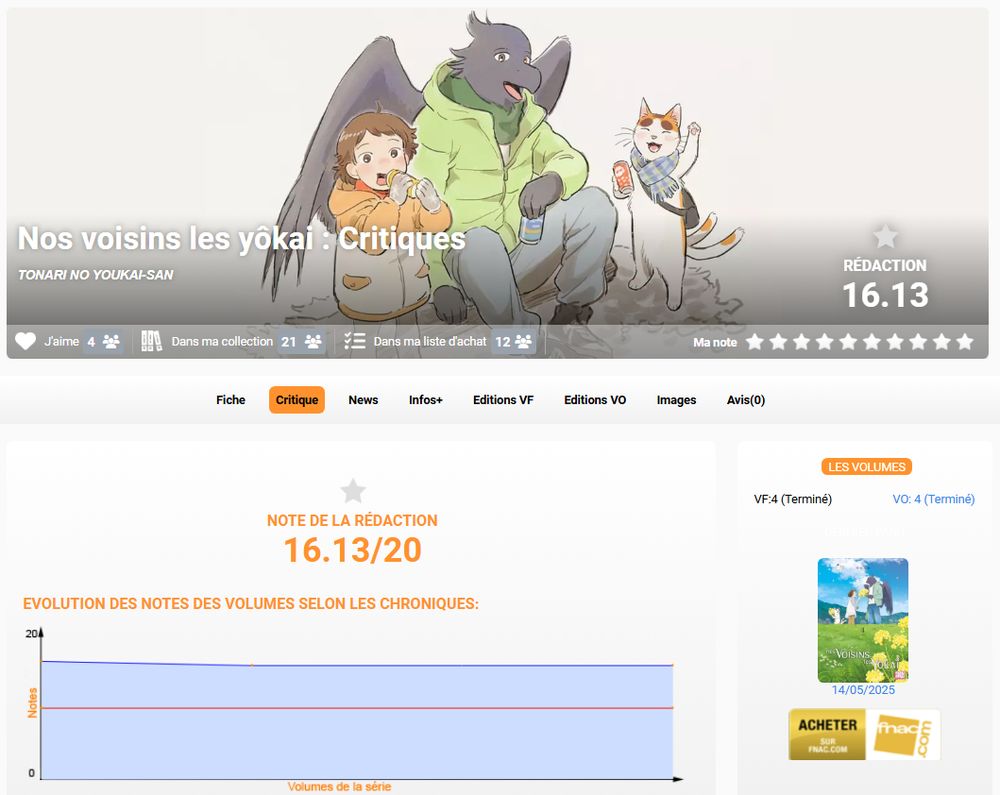Rate with the sixth star of Ma note
This screenshot has width=1000, height=795.
click(872, 342)
